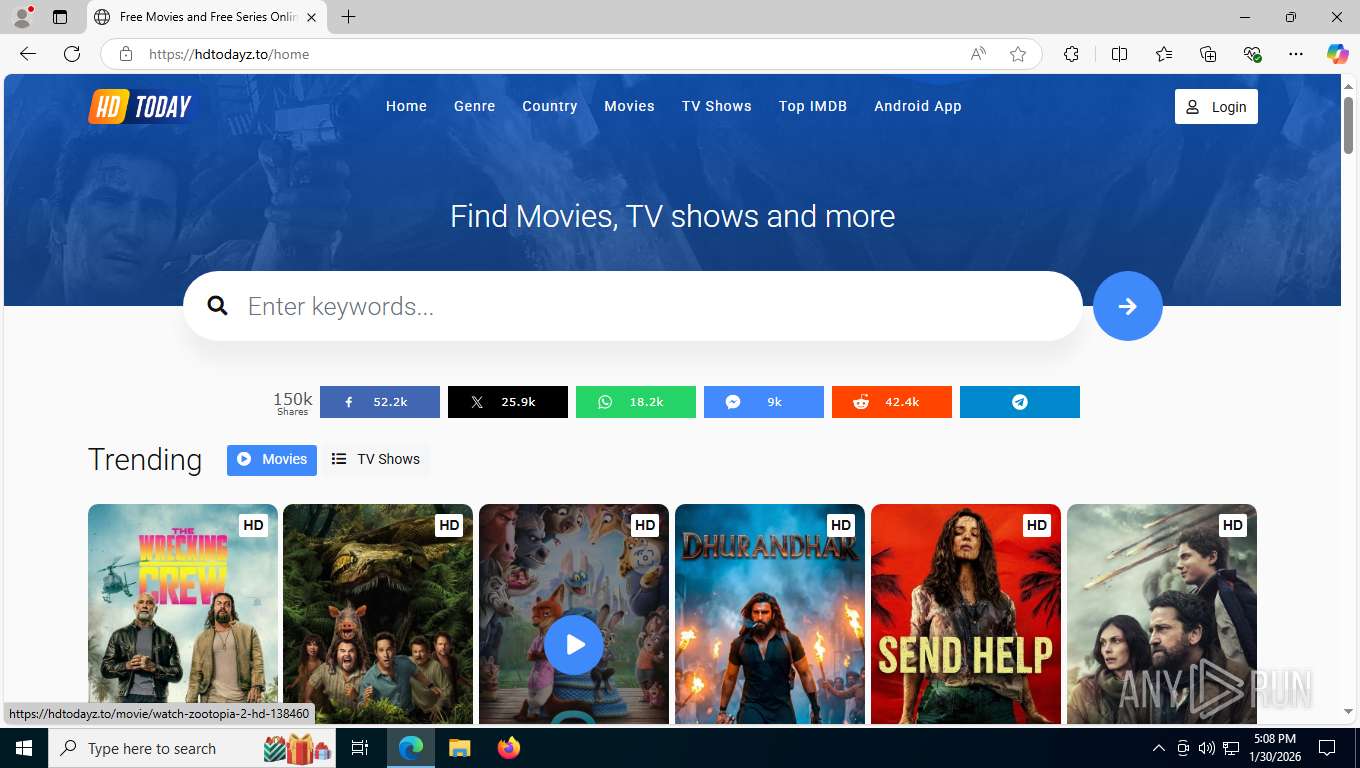Share on Telegram button
The width and height of the screenshot is (1360, 768).
click(x=1020, y=402)
